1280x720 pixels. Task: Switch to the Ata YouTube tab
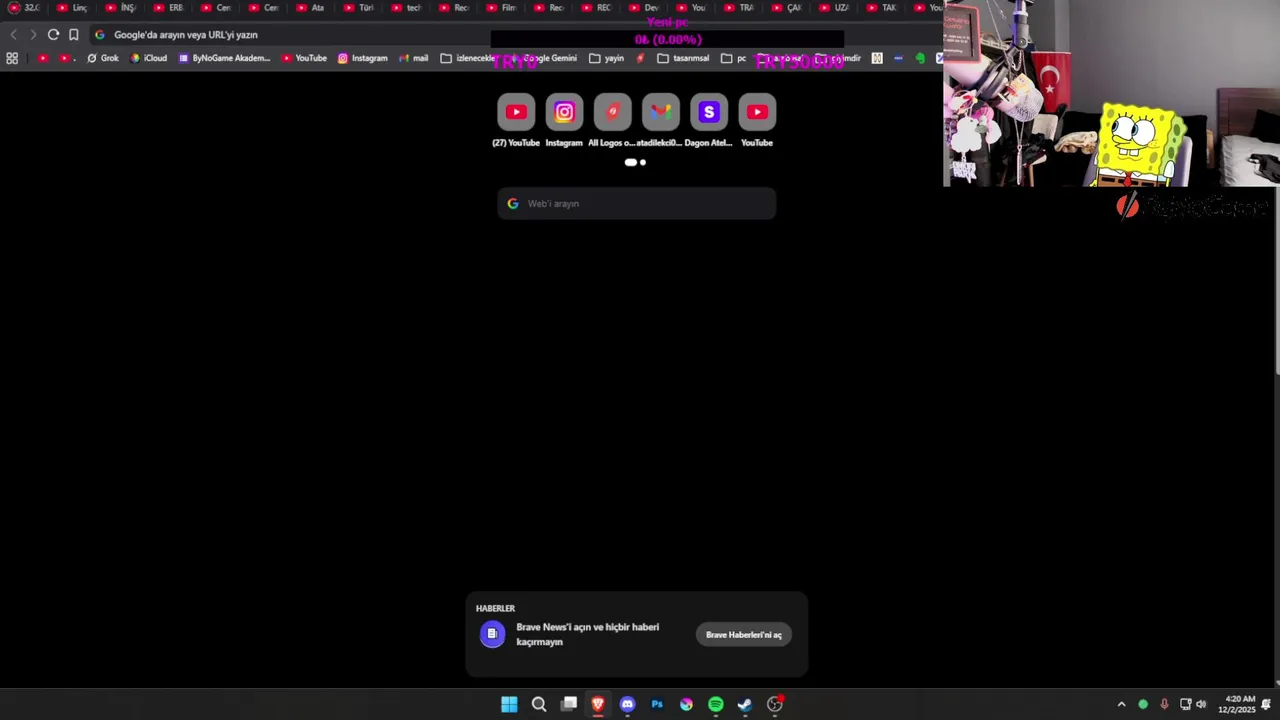[x=309, y=8]
